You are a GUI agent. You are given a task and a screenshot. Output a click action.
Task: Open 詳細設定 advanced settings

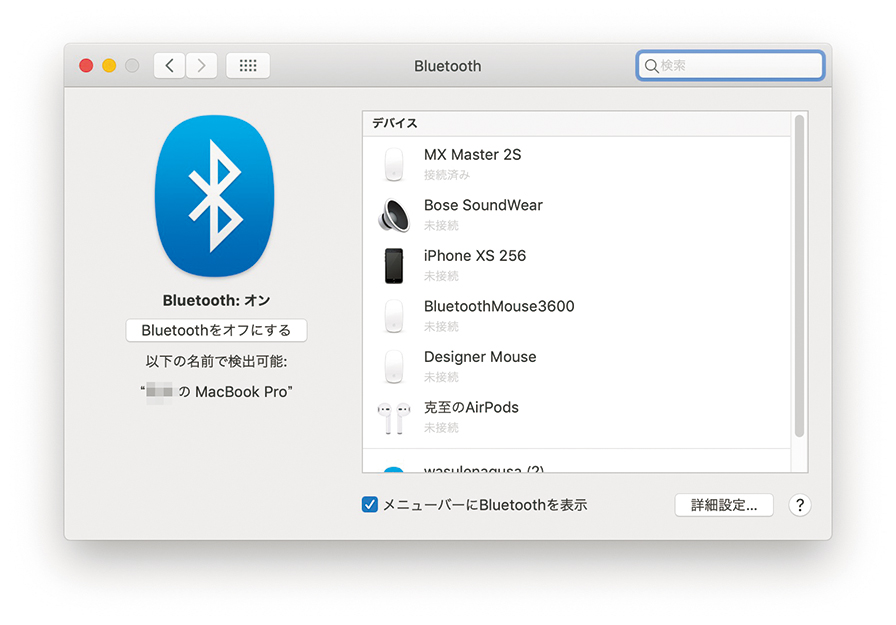pyautogui.click(x=724, y=505)
